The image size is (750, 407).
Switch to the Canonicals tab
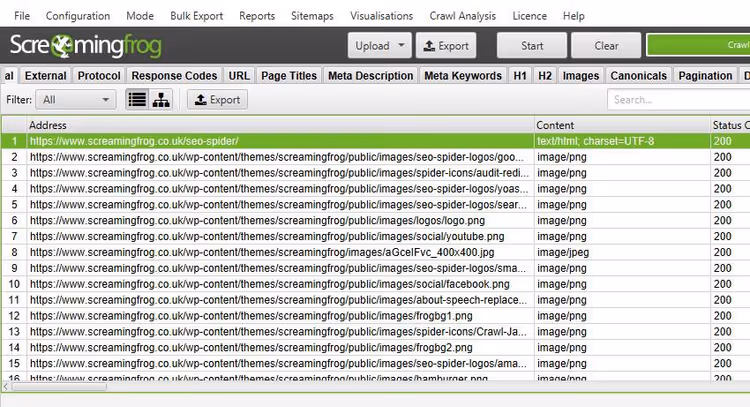click(639, 76)
